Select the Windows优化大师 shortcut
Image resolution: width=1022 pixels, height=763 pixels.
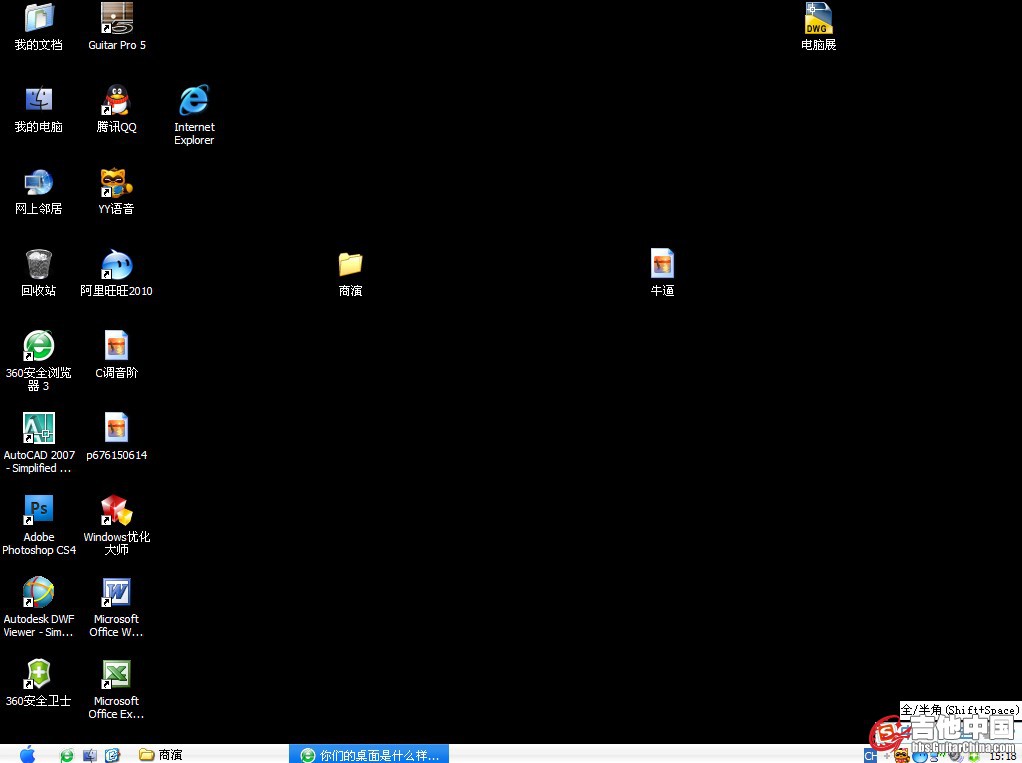117,525
